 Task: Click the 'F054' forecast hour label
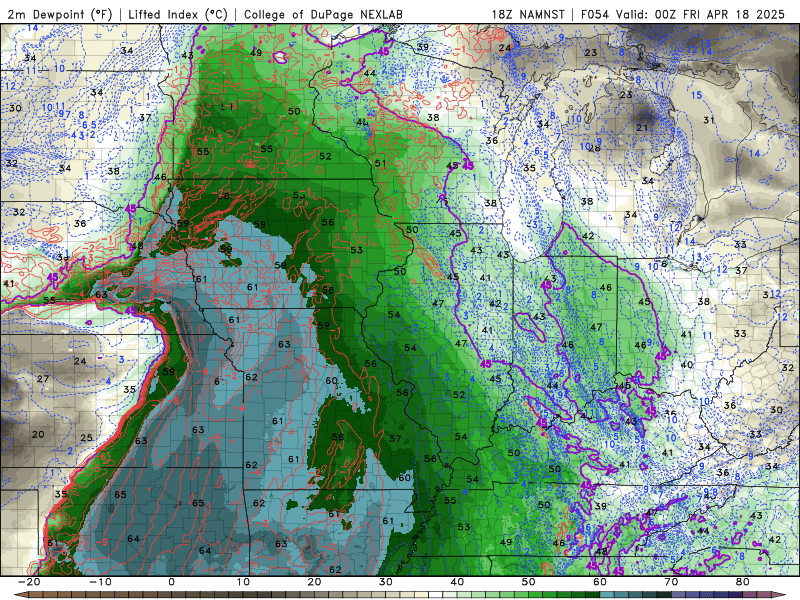click(x=595, y=14)
